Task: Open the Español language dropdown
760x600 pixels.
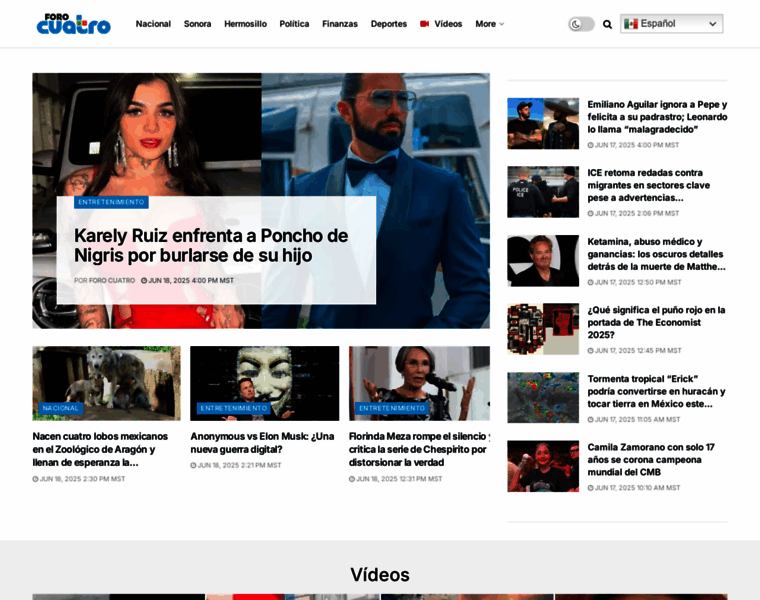Action: click(671, 24)
